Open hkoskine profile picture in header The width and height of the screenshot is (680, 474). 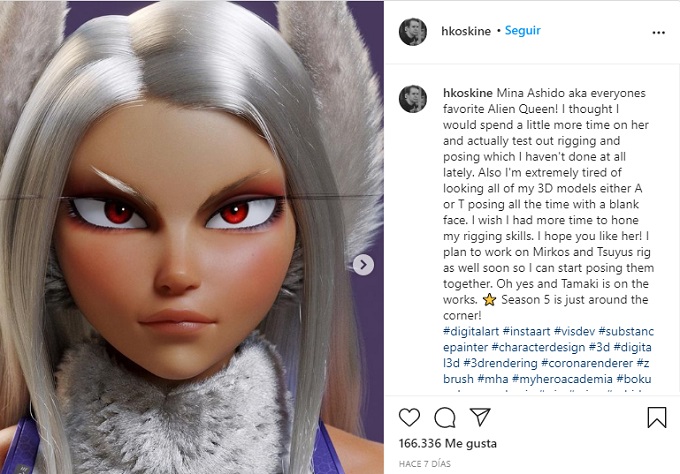413,32
